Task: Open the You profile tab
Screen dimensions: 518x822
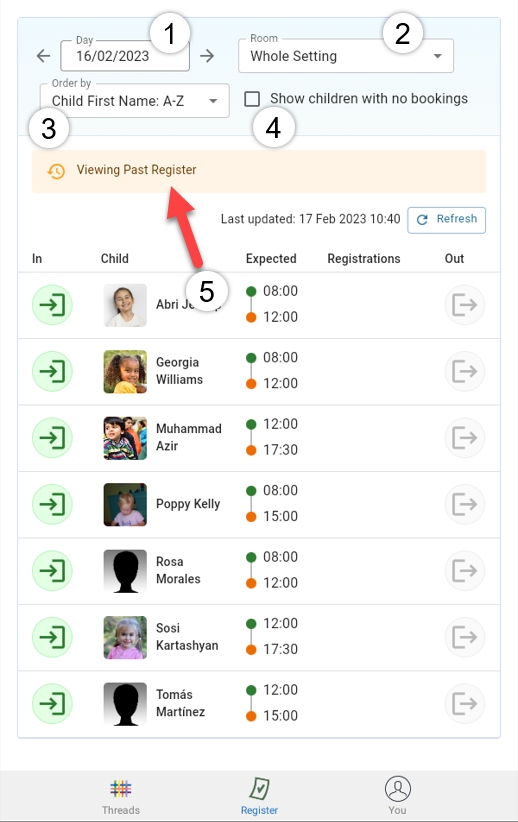Action: click(397, 797)
